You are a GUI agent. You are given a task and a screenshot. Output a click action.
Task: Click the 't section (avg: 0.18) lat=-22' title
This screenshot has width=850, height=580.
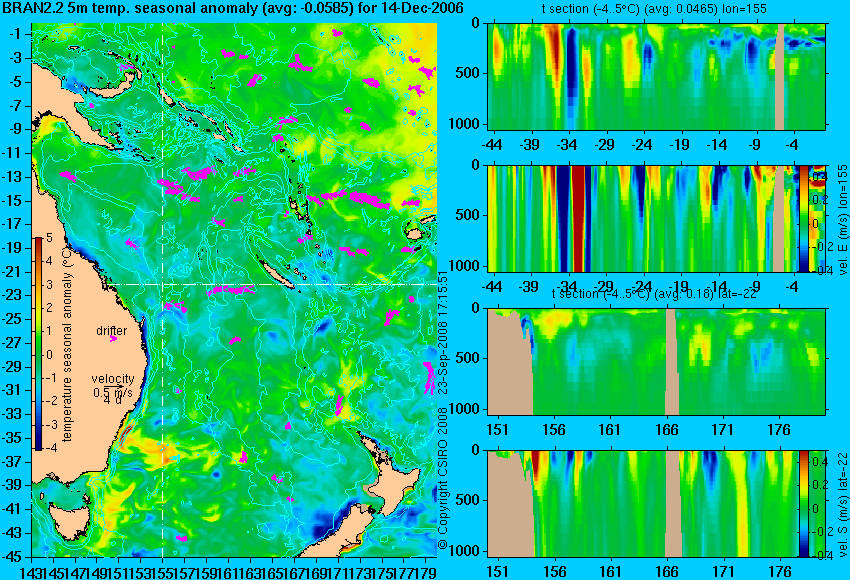[654, 294]
